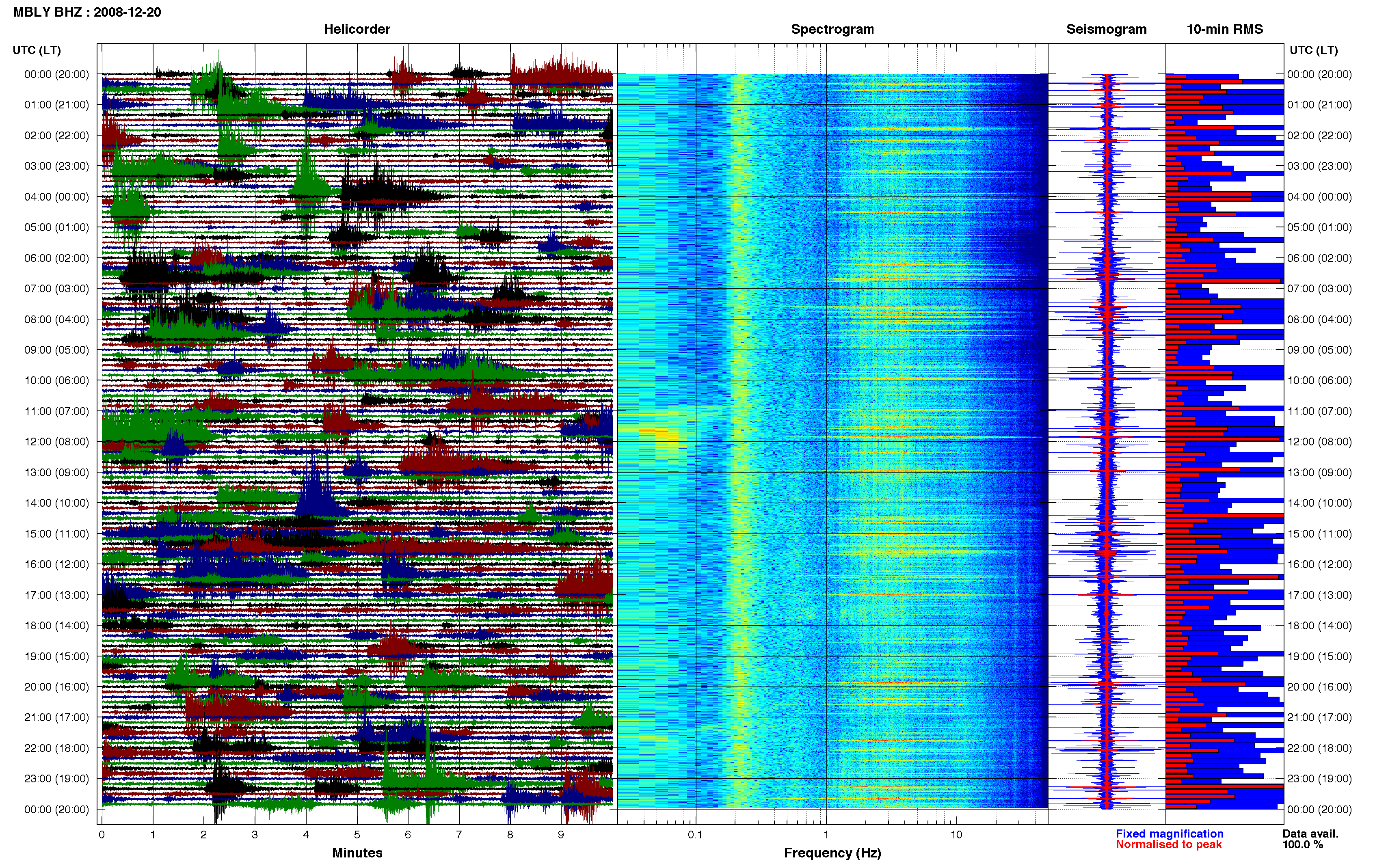Click the left '05:00 (01:00)' time label
This screenshot has width=1388, height=868.
pos(56,227)
